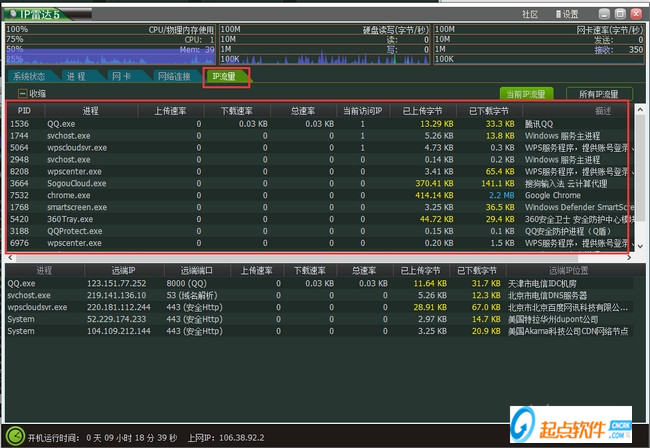The height and width of the screenshot is (448, 650).
Task: Select connection row for 219.141.136.10
Action: (x=319, y=295)
